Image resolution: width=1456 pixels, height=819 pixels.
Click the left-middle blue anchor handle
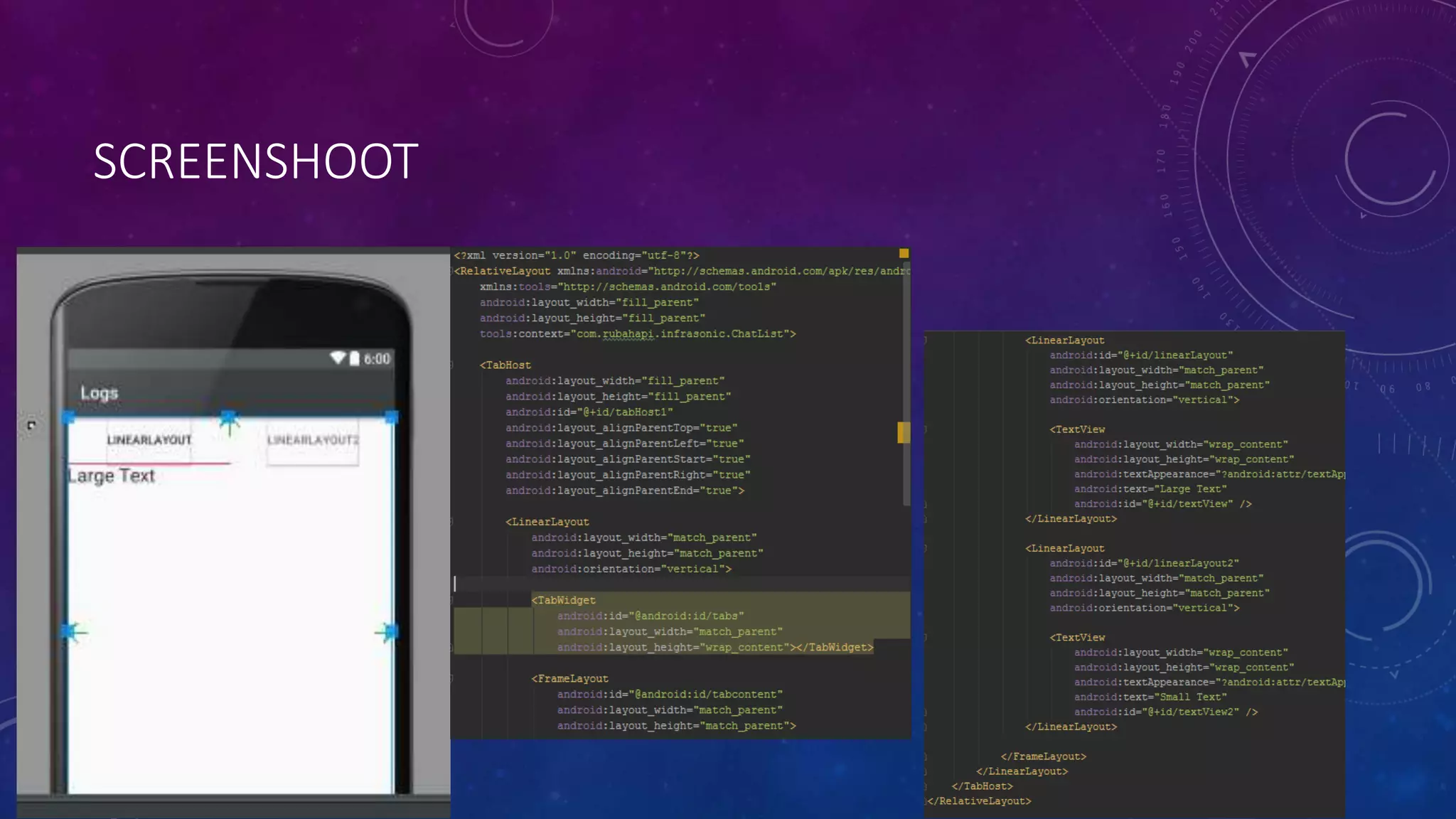(x=69, y=631)
